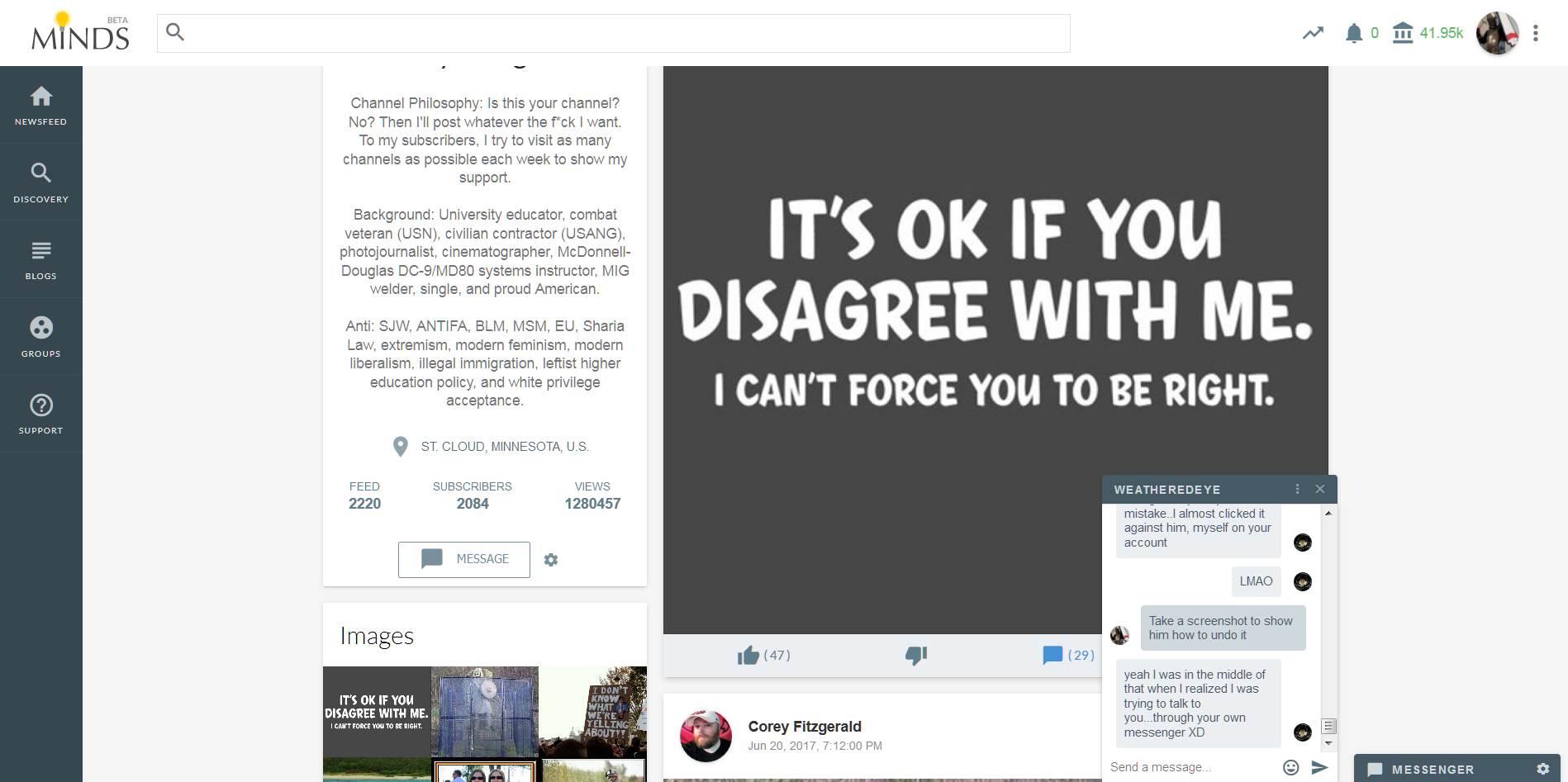This screenshot has height=782, width=1568.
Task: Thumbs down the disagree meme post
Action: pos(916,656)
